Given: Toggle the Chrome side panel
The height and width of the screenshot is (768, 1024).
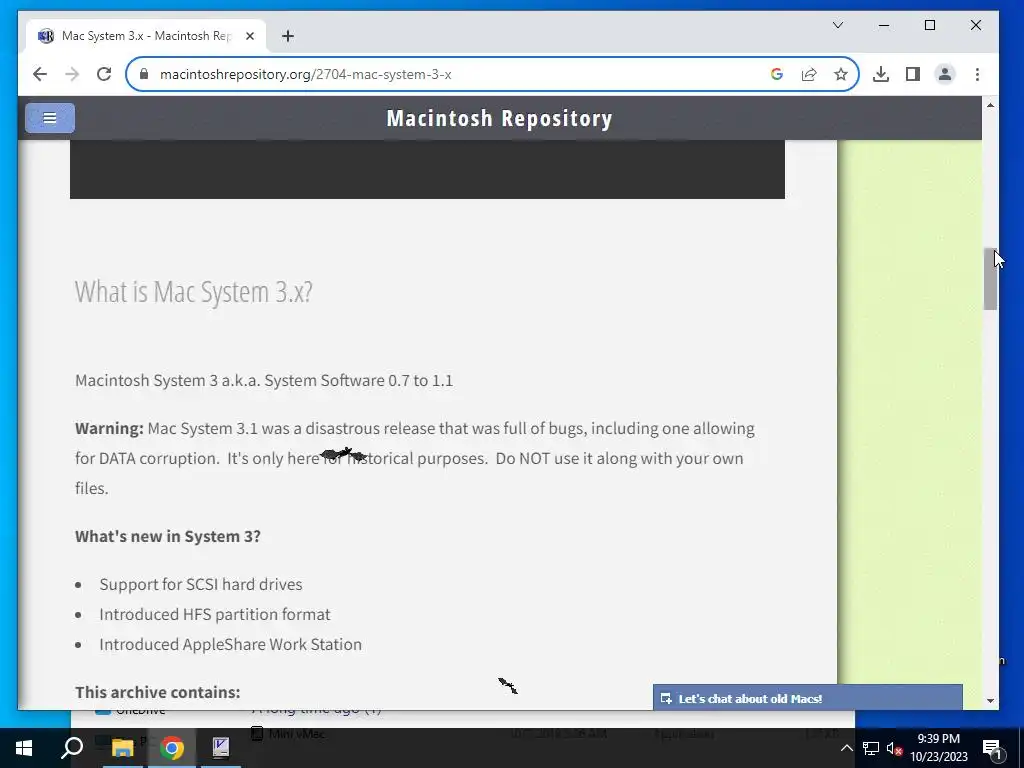Looking at the screenshot, I should point(912,74).
